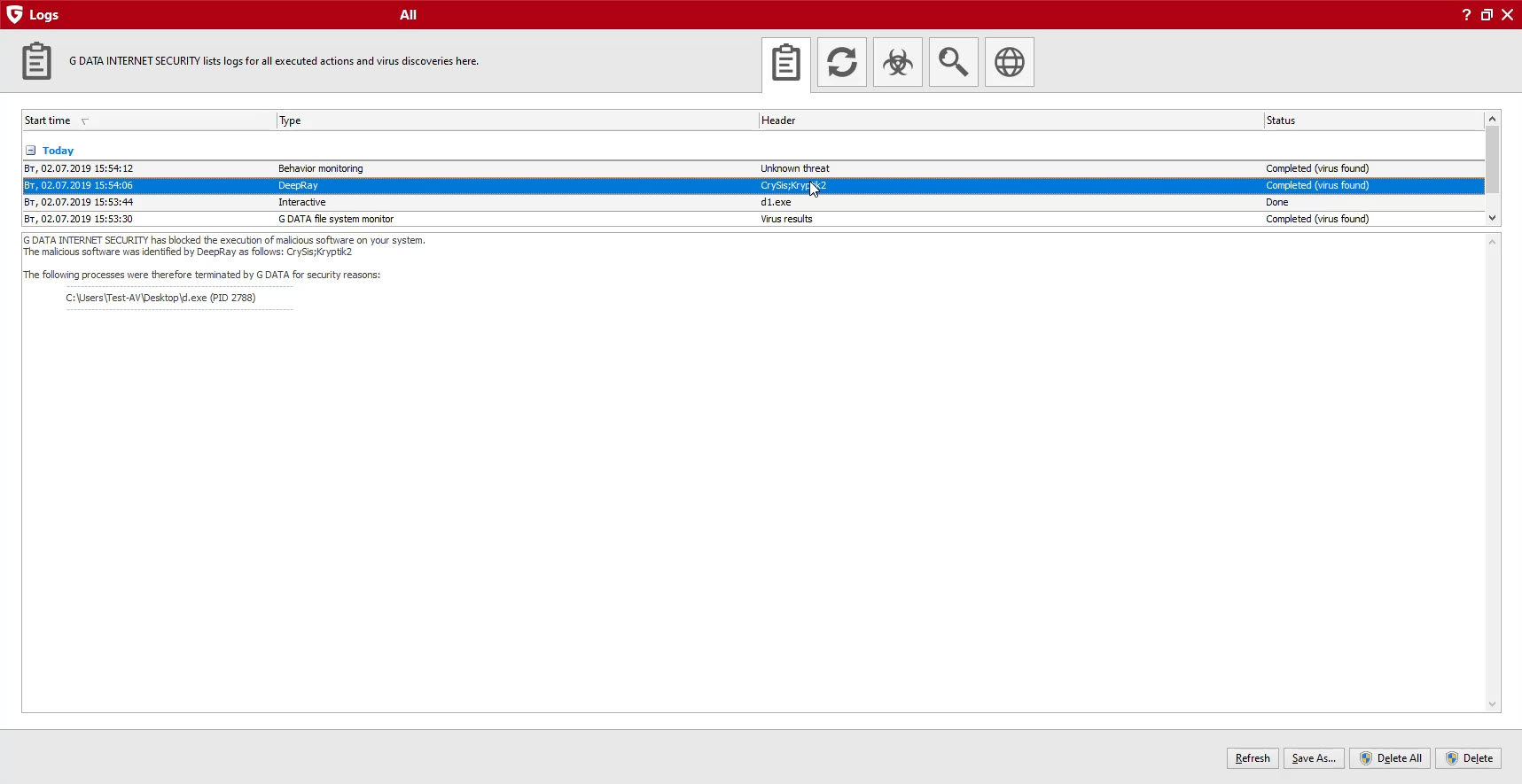Click the 15:53:44 start time cell

pos(79,202)
